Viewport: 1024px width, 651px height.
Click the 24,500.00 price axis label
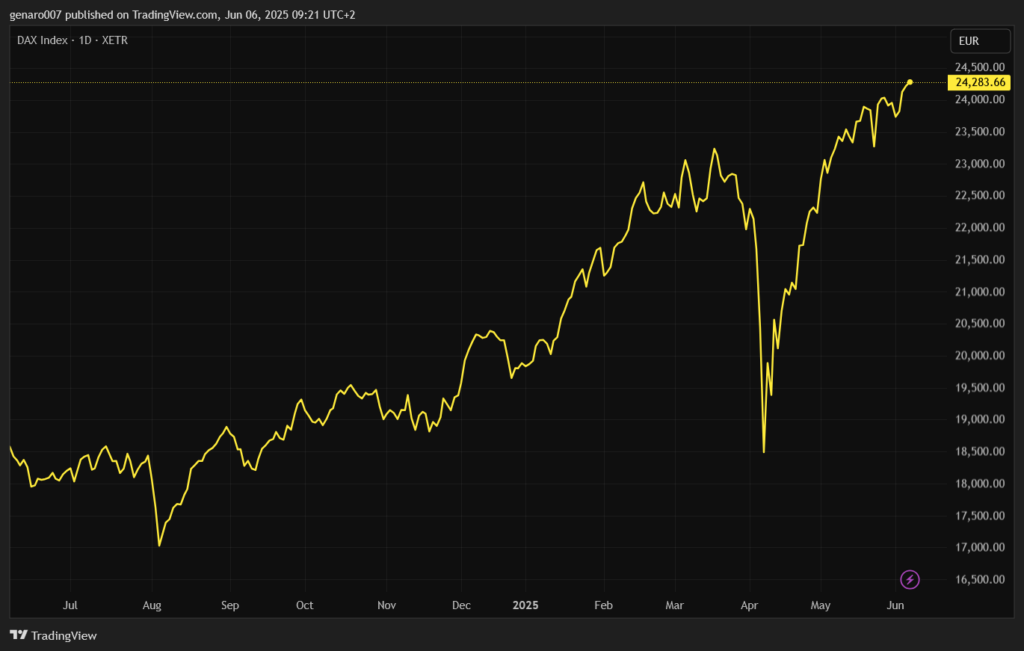980,68
